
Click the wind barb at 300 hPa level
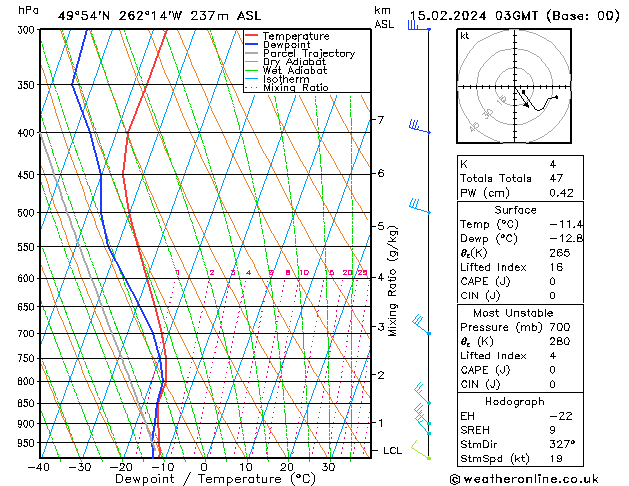point(416,25)
